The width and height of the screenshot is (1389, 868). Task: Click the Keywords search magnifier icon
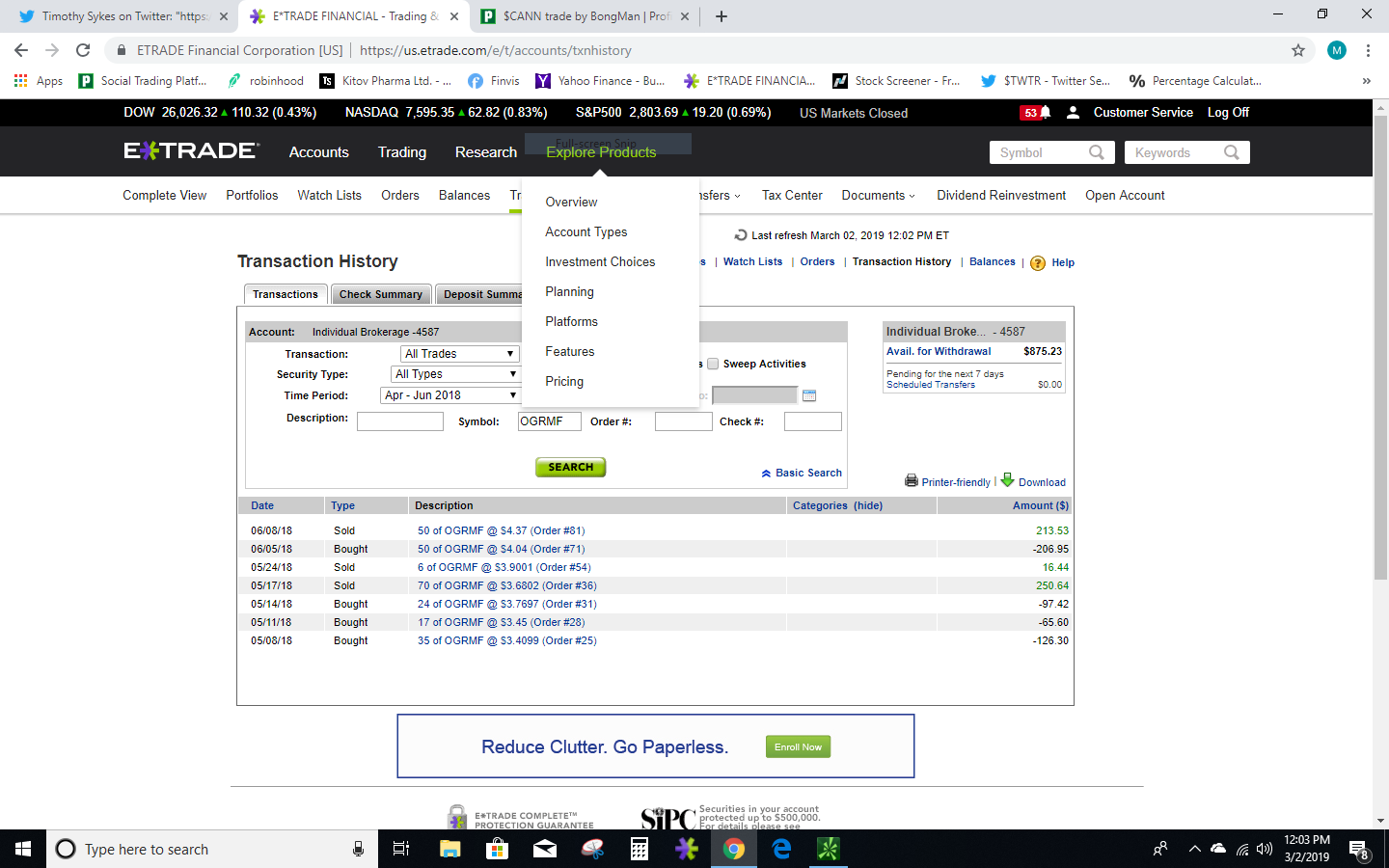(x=1231, y=152)
